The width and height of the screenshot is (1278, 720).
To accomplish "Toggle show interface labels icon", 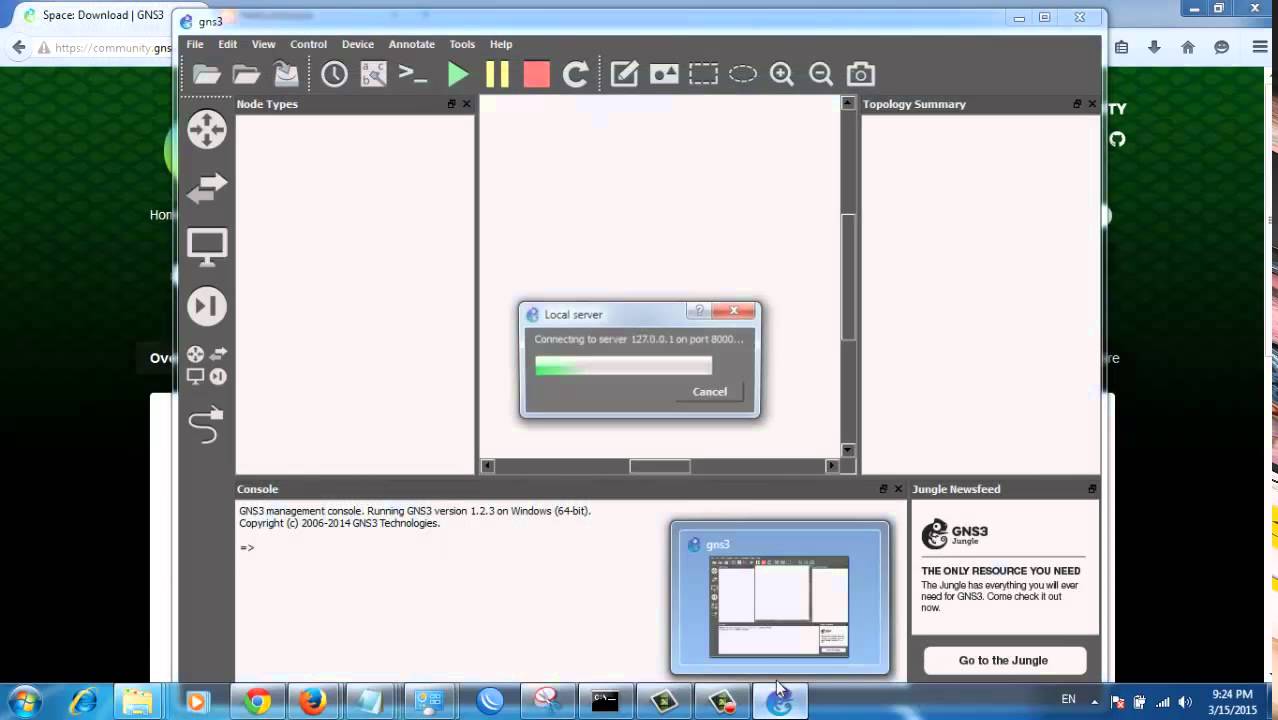I will pyautogui.click(x=373, y=74).
